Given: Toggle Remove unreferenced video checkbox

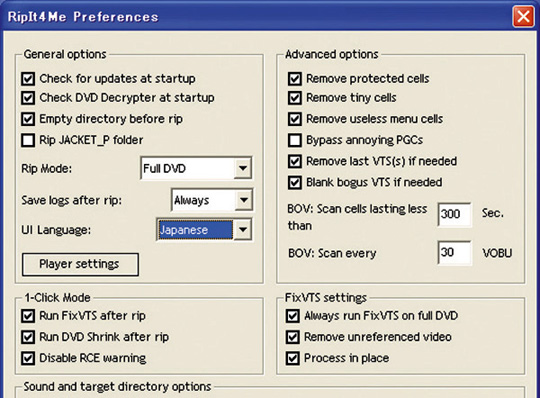Looking at the screenshot, I should point(292,337).
